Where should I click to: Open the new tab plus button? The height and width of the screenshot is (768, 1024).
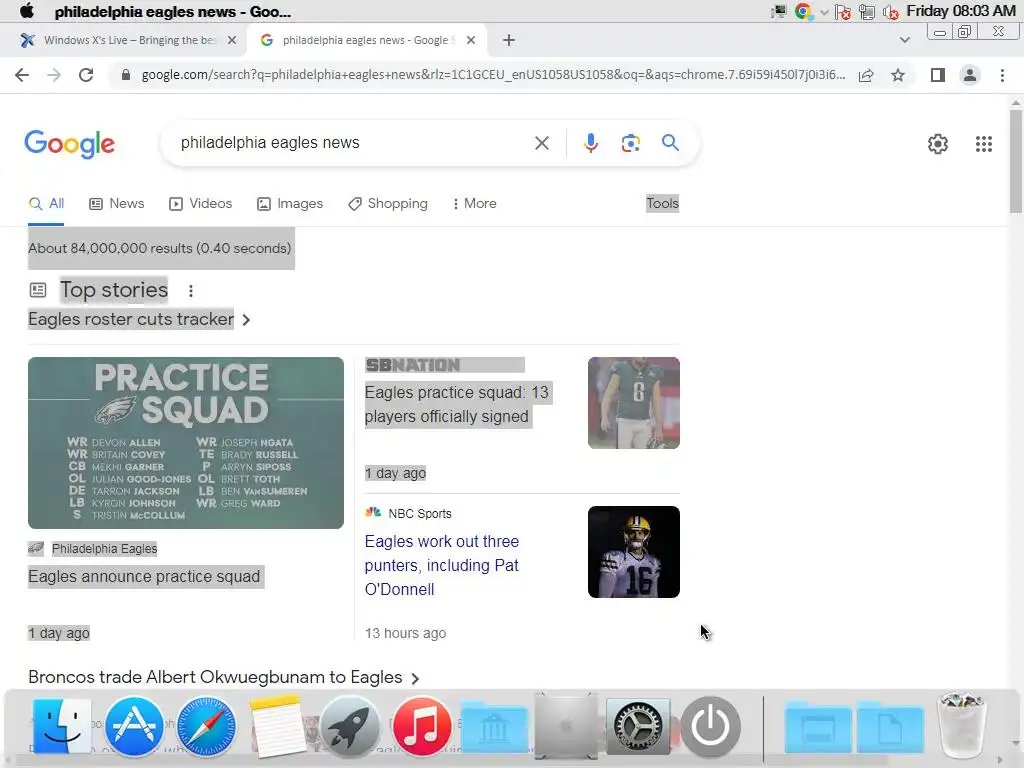tap(509, 40)
